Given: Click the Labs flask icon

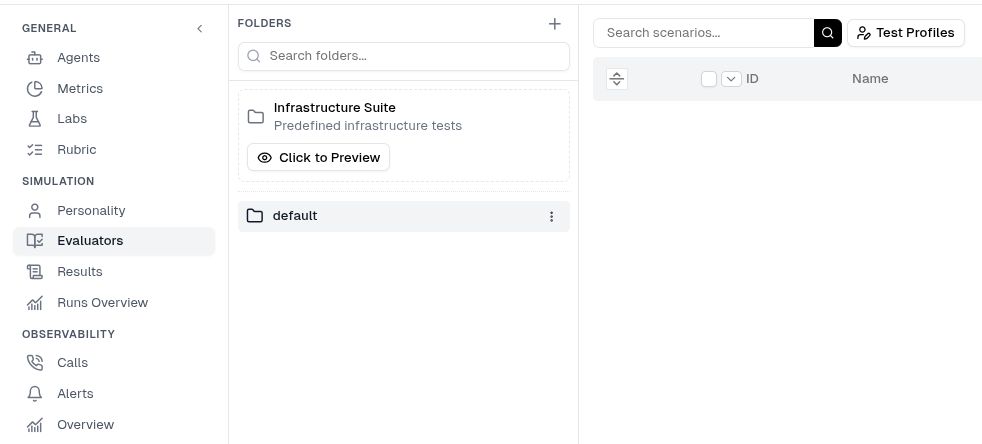Looking at the screenshot, I should pos(34,119).
